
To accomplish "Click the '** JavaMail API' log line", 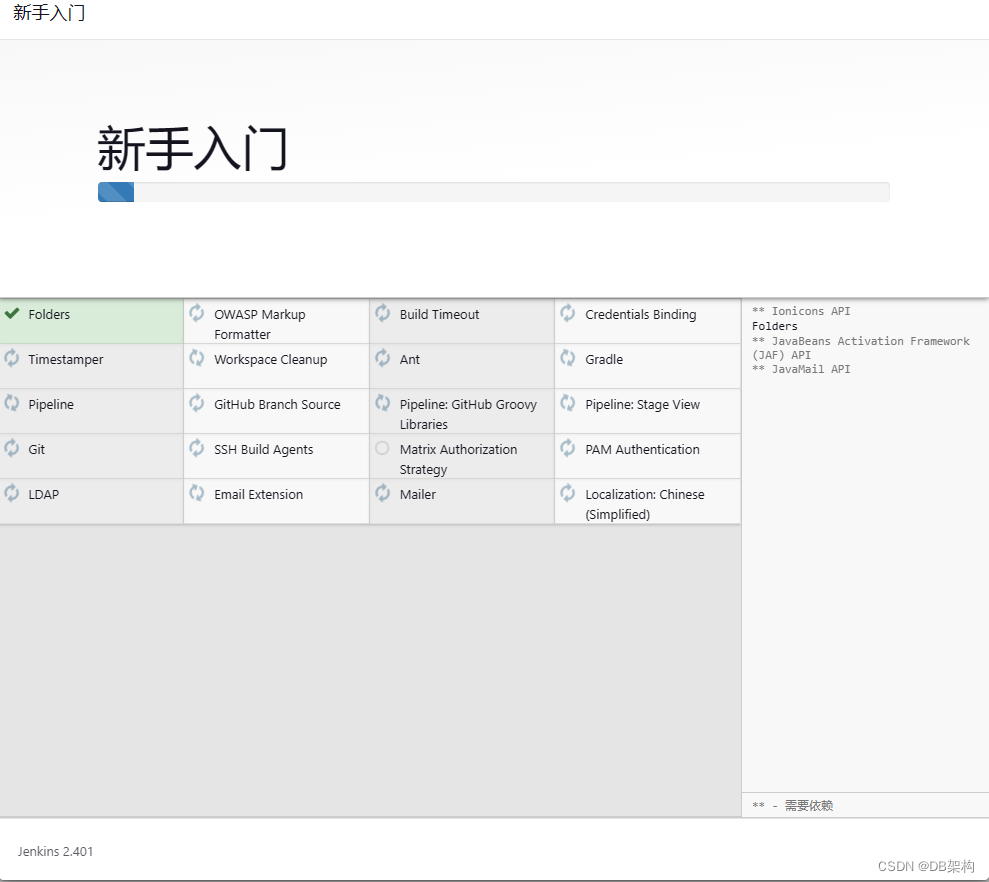I will 801,369.
